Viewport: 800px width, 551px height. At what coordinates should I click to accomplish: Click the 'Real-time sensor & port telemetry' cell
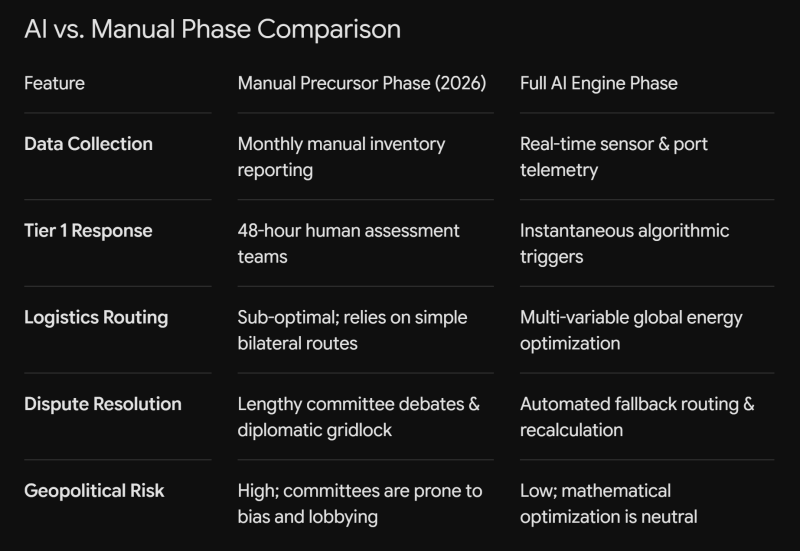click(x=614, y=157)
